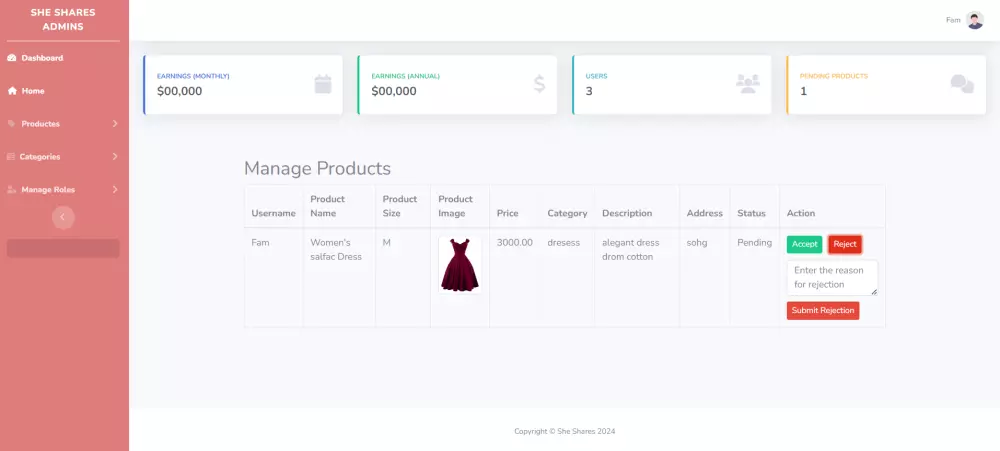Image resolution: width=1000 pixels, height=451 pixels.
Task: Accept the Women's salfac Dress product
Action: point(804,244)
